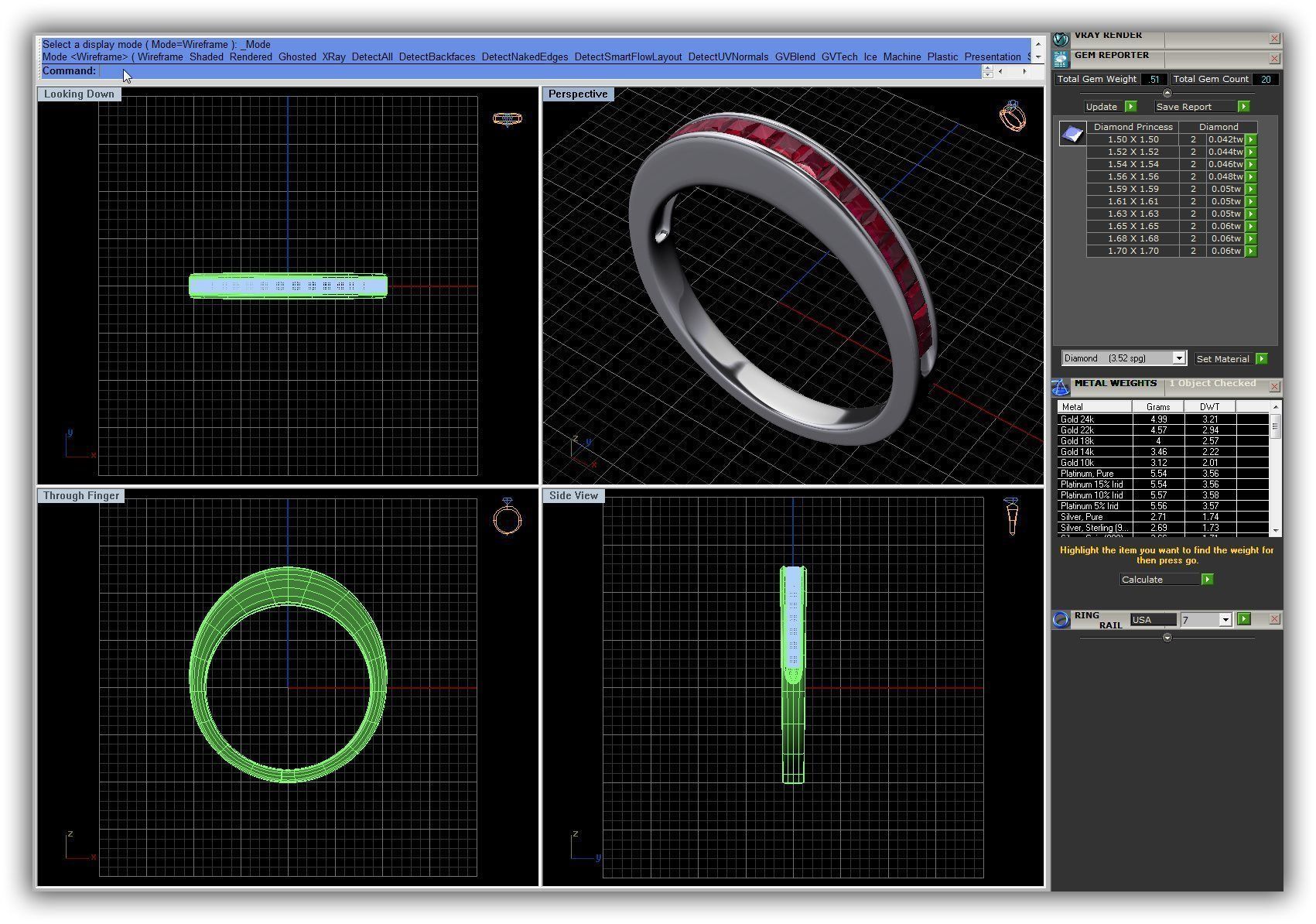Click the Total Gem Weight value field
Screen dimensions: 1316x924
point(1154,79)
